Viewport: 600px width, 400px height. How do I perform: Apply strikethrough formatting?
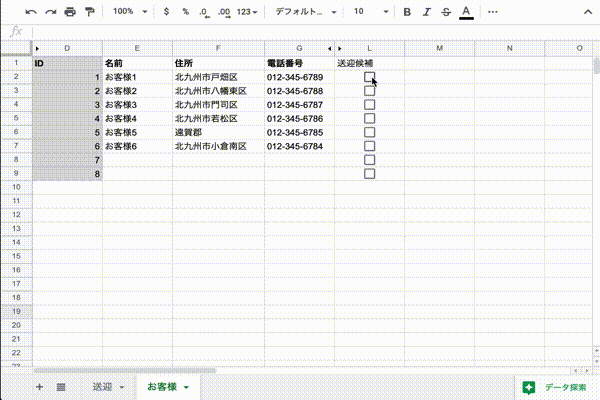446,12
